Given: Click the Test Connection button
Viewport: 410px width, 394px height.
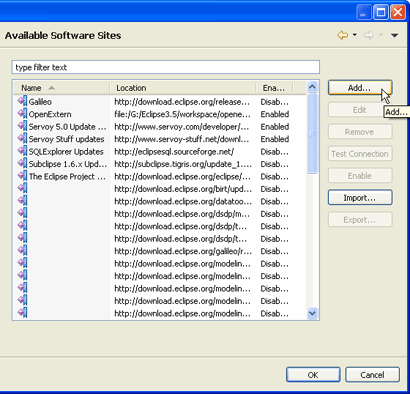Looking at the screenshot, I should click(x=360, y=154).
